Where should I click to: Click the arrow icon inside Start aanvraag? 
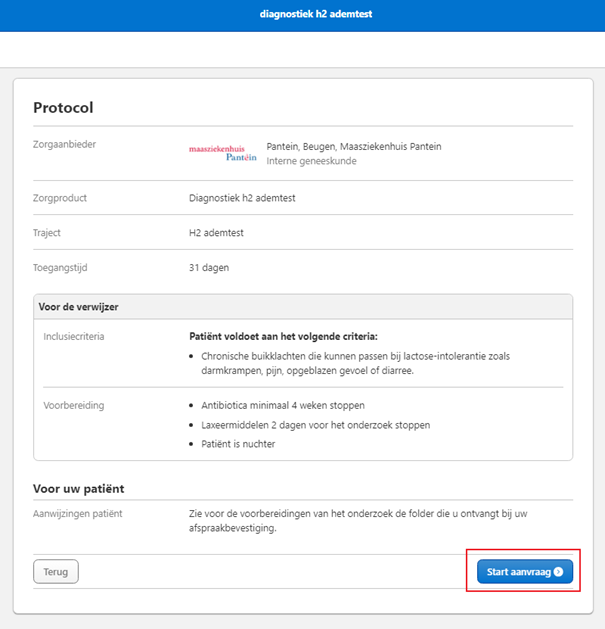[x=558, y=573]
